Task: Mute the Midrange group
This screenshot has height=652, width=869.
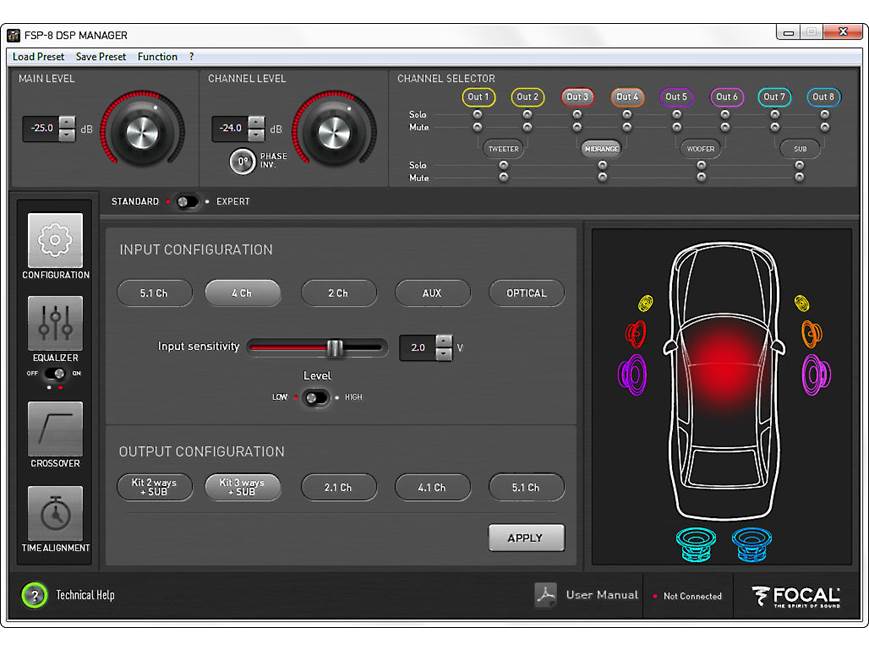Action: [x=602, y=177]
